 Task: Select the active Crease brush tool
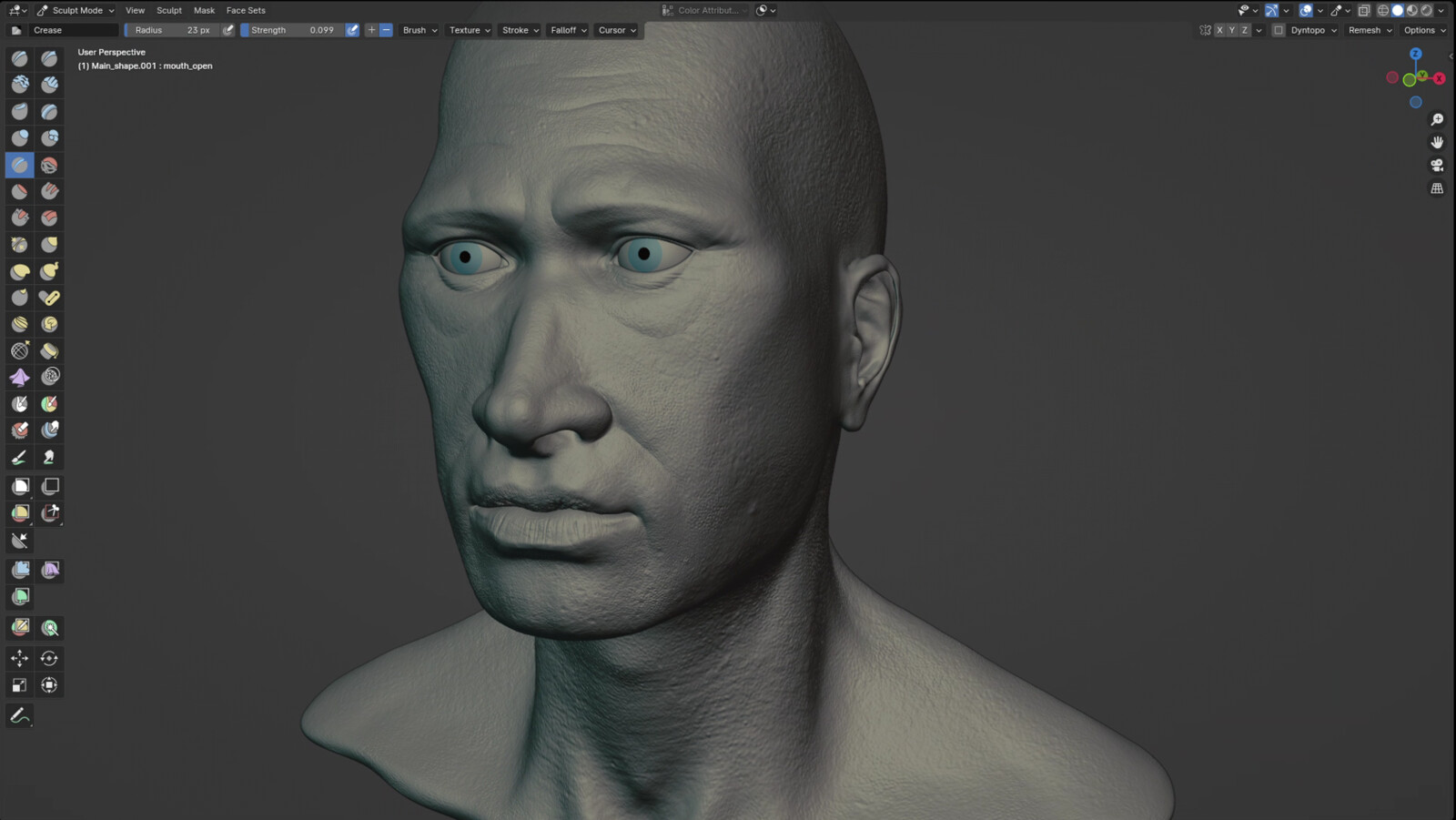[x=20, y=165]
